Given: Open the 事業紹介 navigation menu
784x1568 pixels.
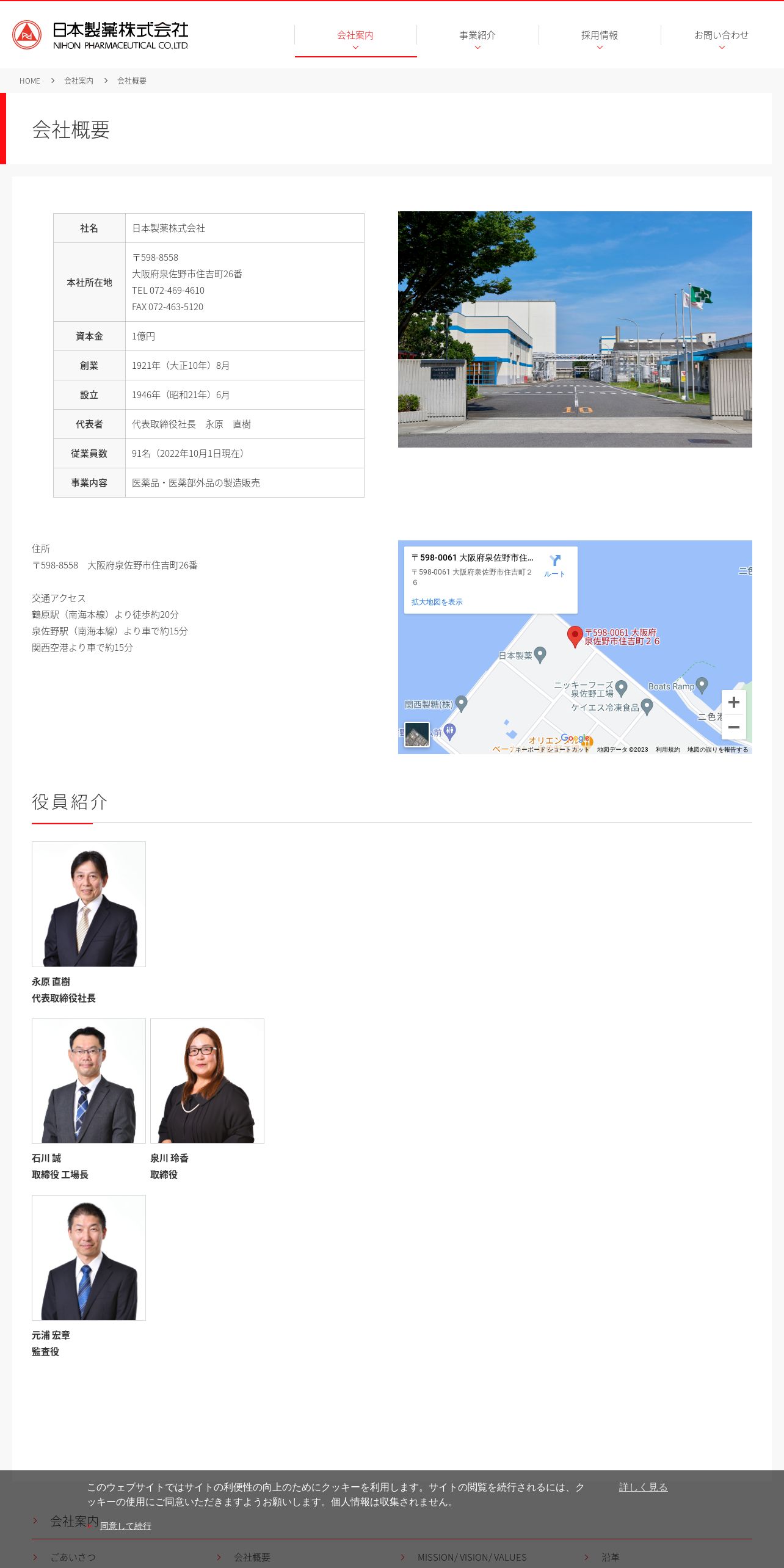Looking at the screenshot, I should click(477, 35).
